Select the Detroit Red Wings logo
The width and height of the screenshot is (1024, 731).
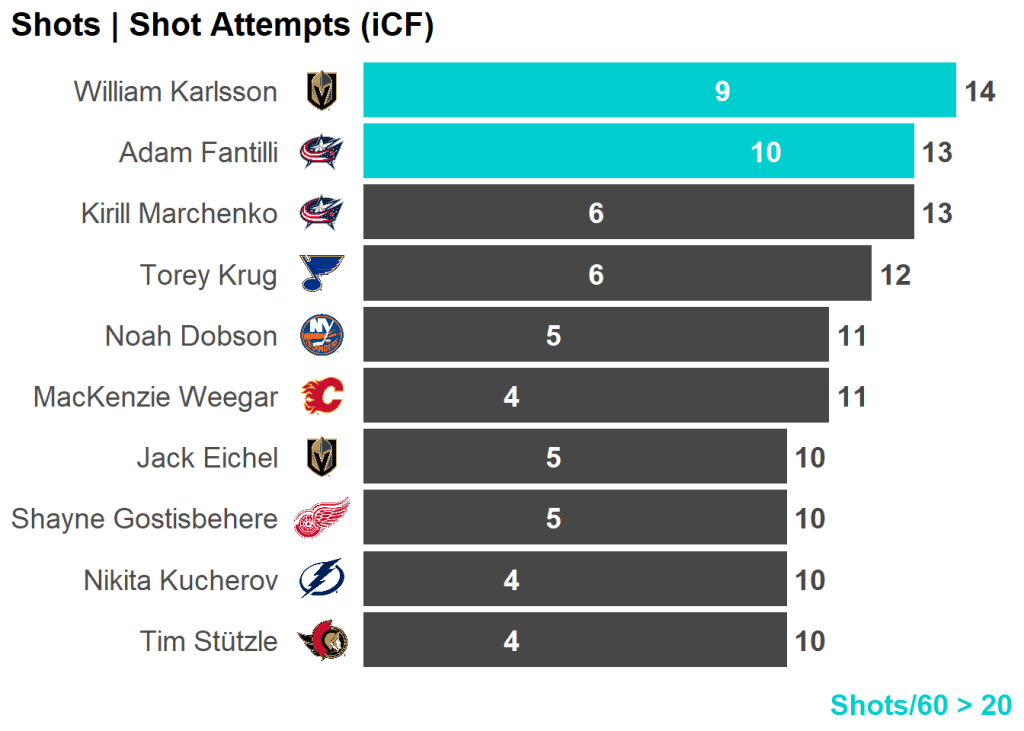click(x=322, y=519)
